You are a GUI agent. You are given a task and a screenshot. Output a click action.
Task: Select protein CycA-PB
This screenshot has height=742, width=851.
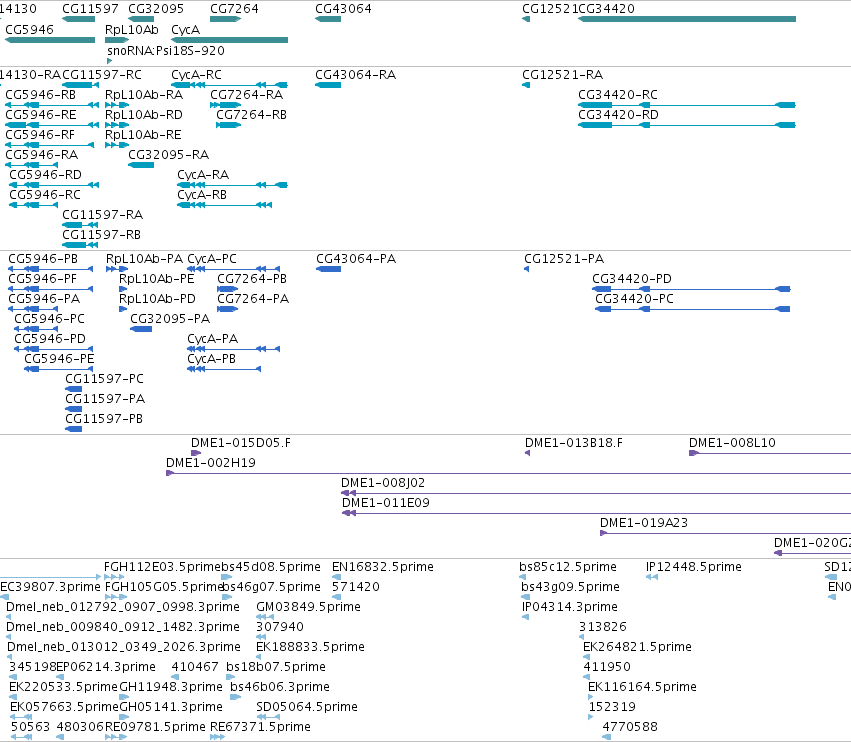click(x=211, y=359)
